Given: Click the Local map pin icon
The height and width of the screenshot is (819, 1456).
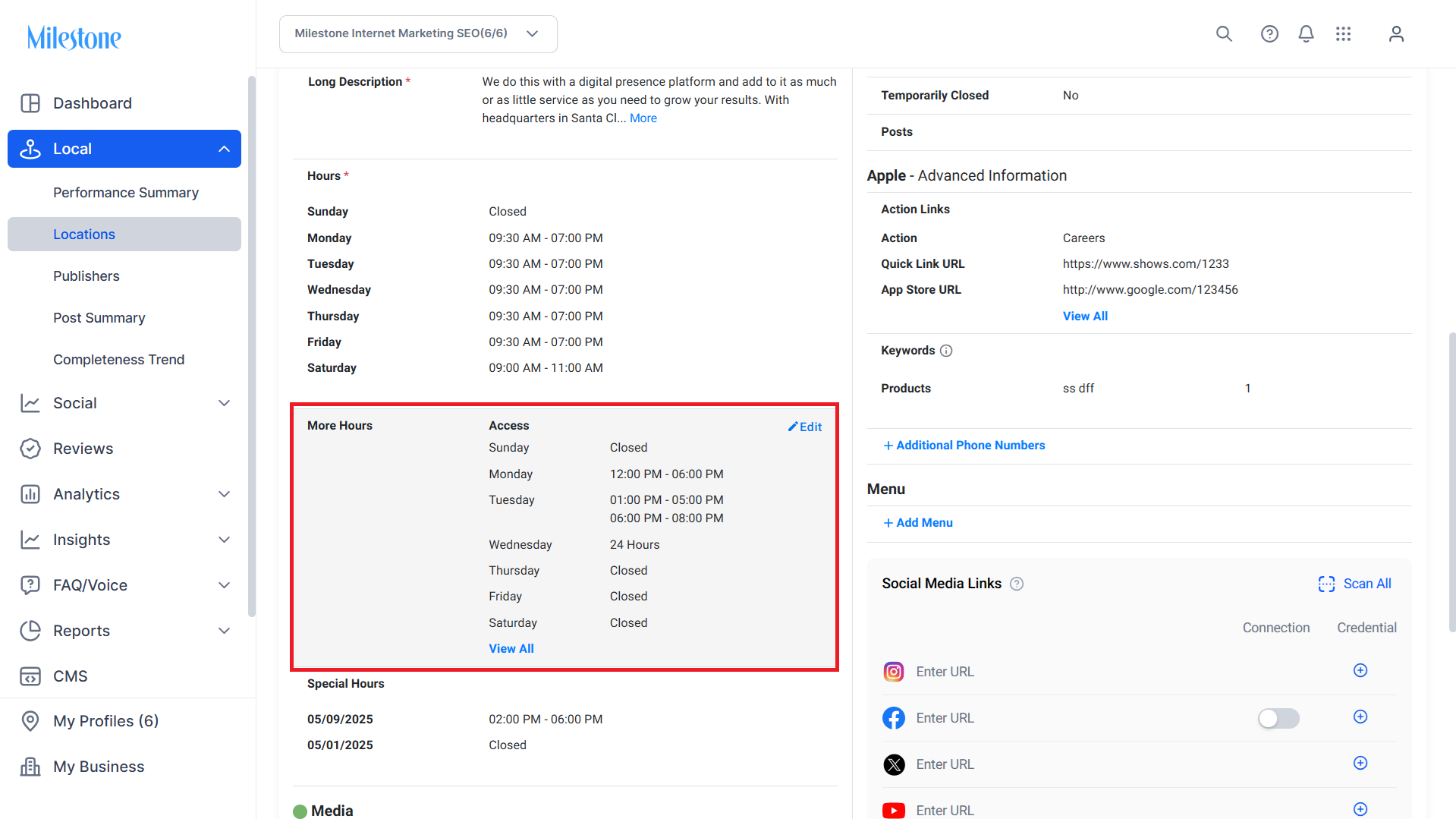Looking at the screenshot, I should 30,149.
